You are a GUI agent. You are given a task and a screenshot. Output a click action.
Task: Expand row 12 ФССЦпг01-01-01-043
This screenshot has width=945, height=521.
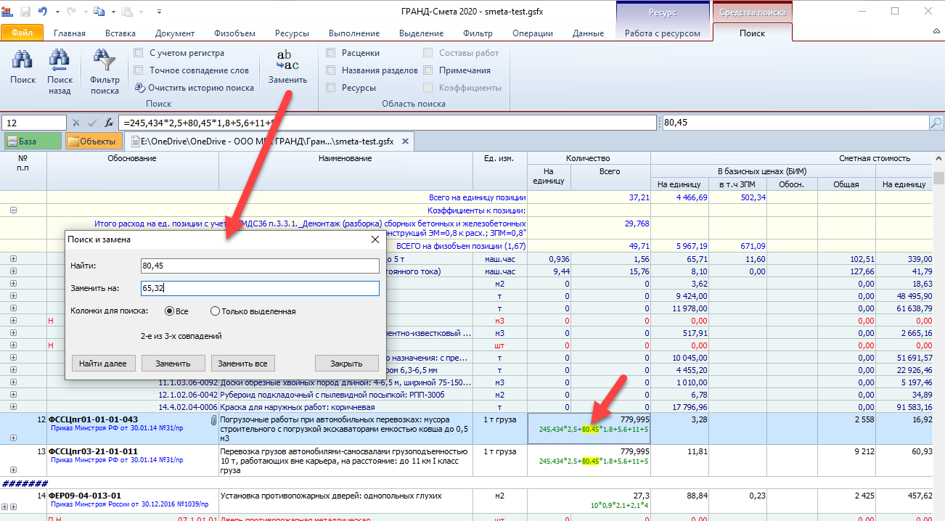(x=13, y=438)
